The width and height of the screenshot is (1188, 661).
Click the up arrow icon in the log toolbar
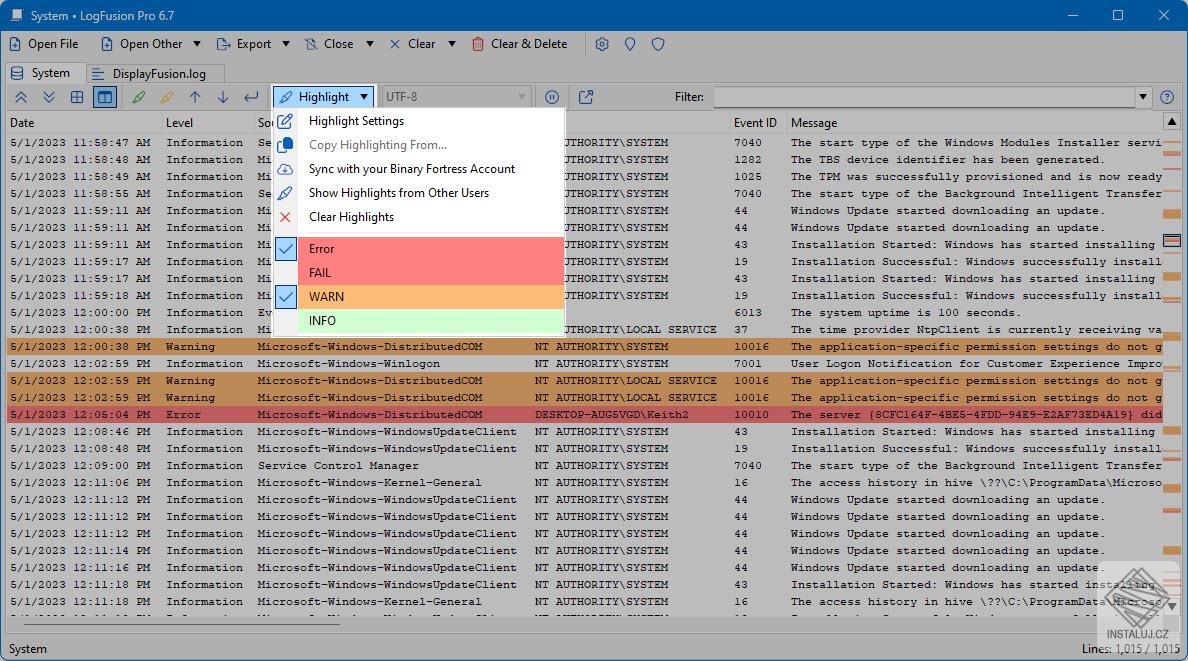(195, 97)
